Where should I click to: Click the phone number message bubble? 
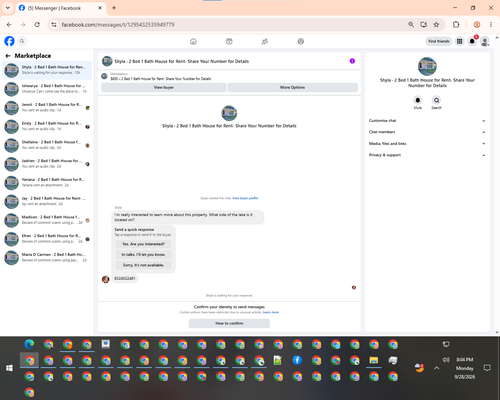125,278
